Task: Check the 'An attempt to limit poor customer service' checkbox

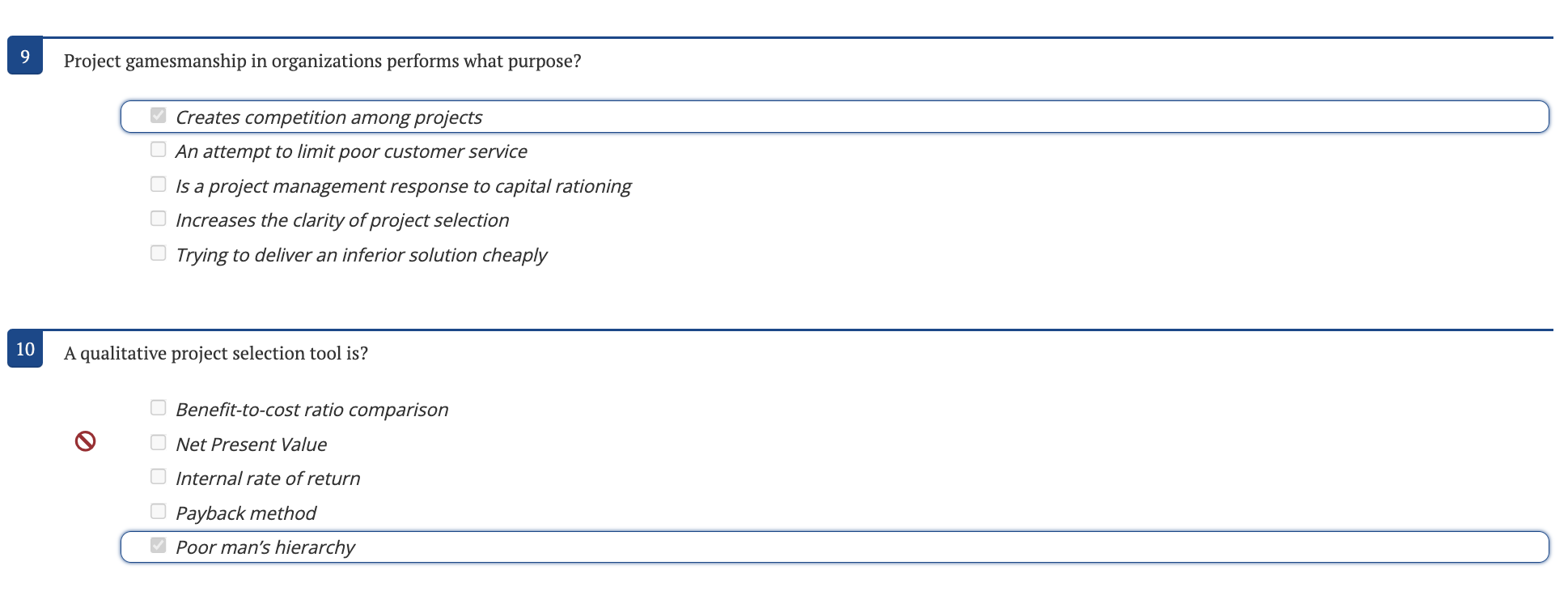Action: click(157, 149)
